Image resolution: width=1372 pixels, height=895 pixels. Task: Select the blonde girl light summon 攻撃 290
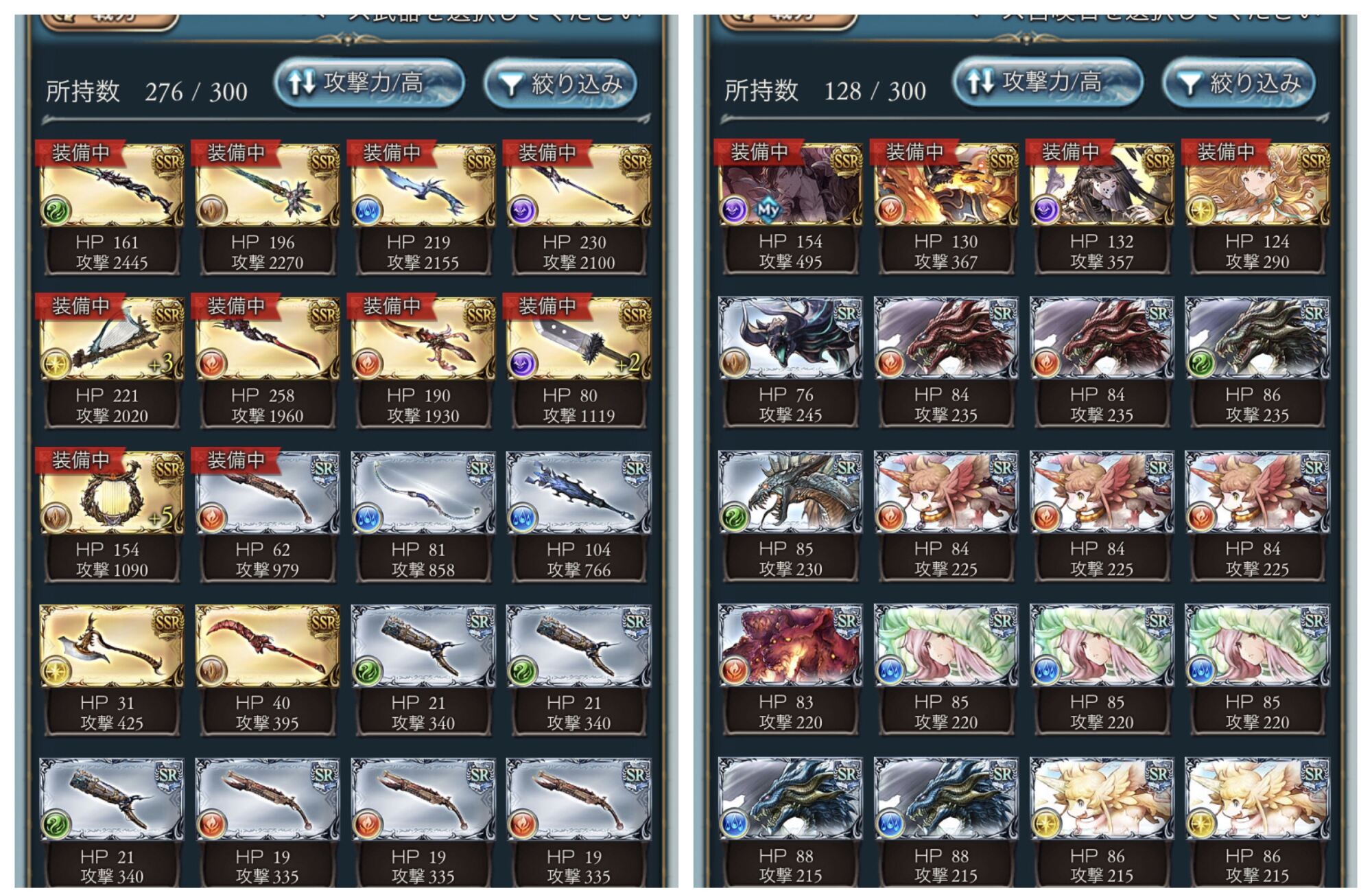click(x=1257, y=207)
